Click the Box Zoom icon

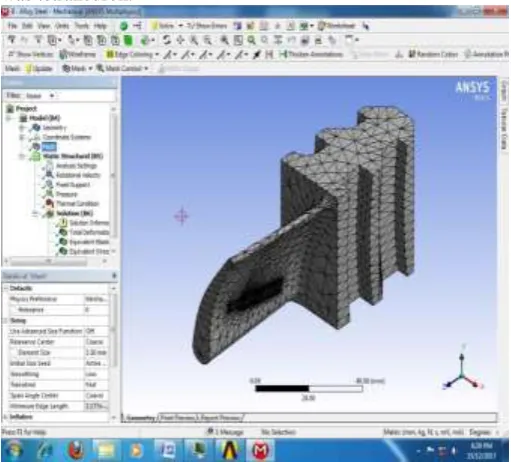pos(208,40)
